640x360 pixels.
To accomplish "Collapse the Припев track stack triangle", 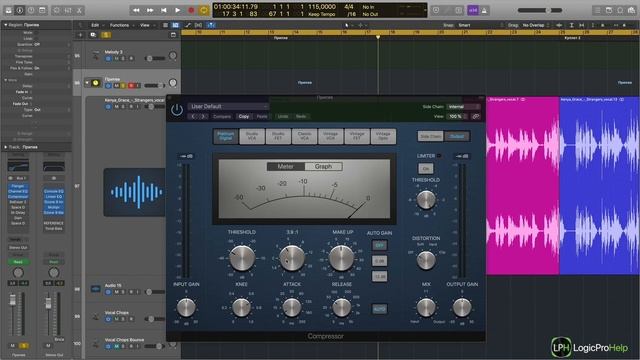I will (x=87, y=83).
